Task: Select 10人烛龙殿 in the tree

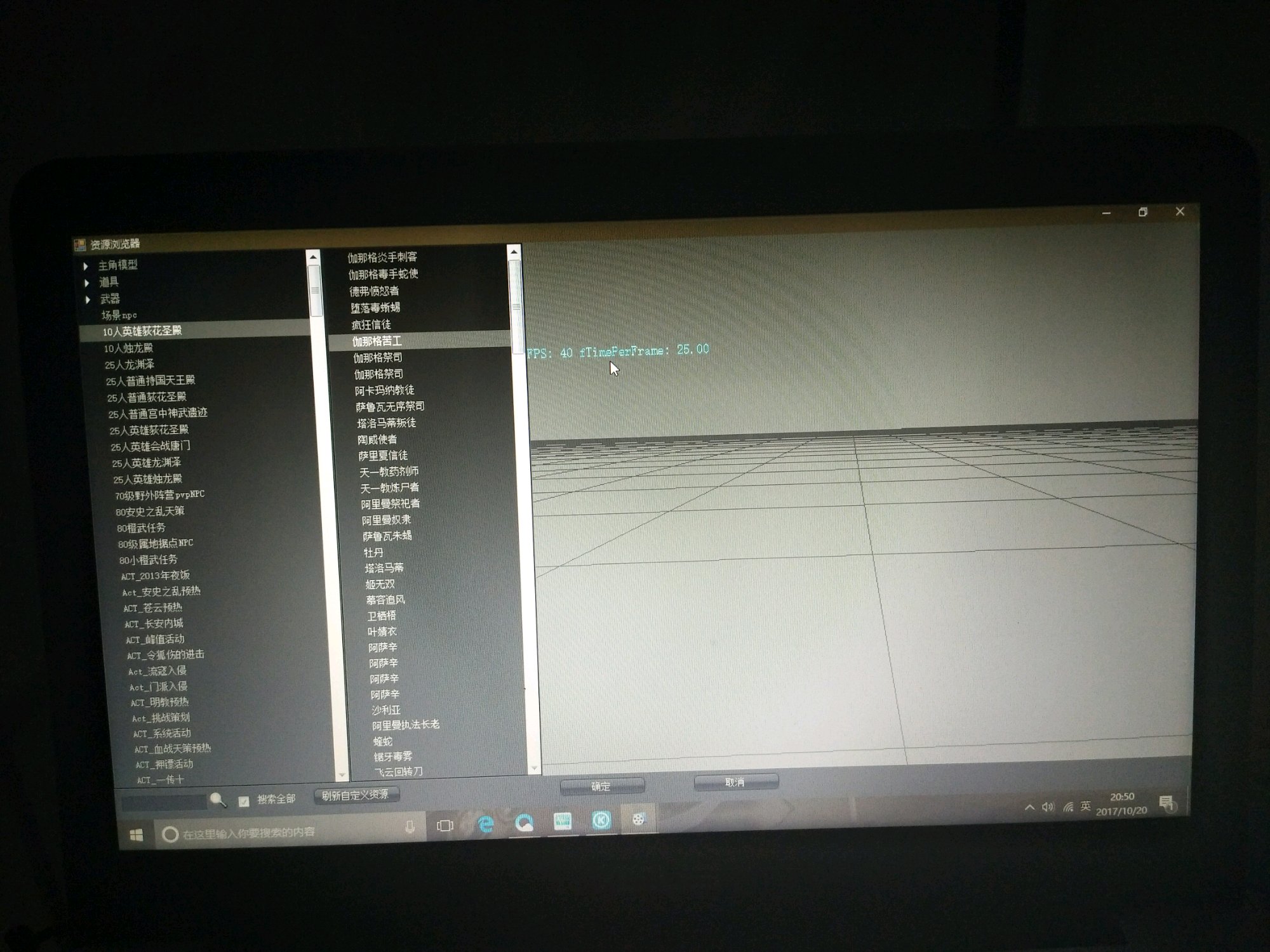Action: [129, 348]
